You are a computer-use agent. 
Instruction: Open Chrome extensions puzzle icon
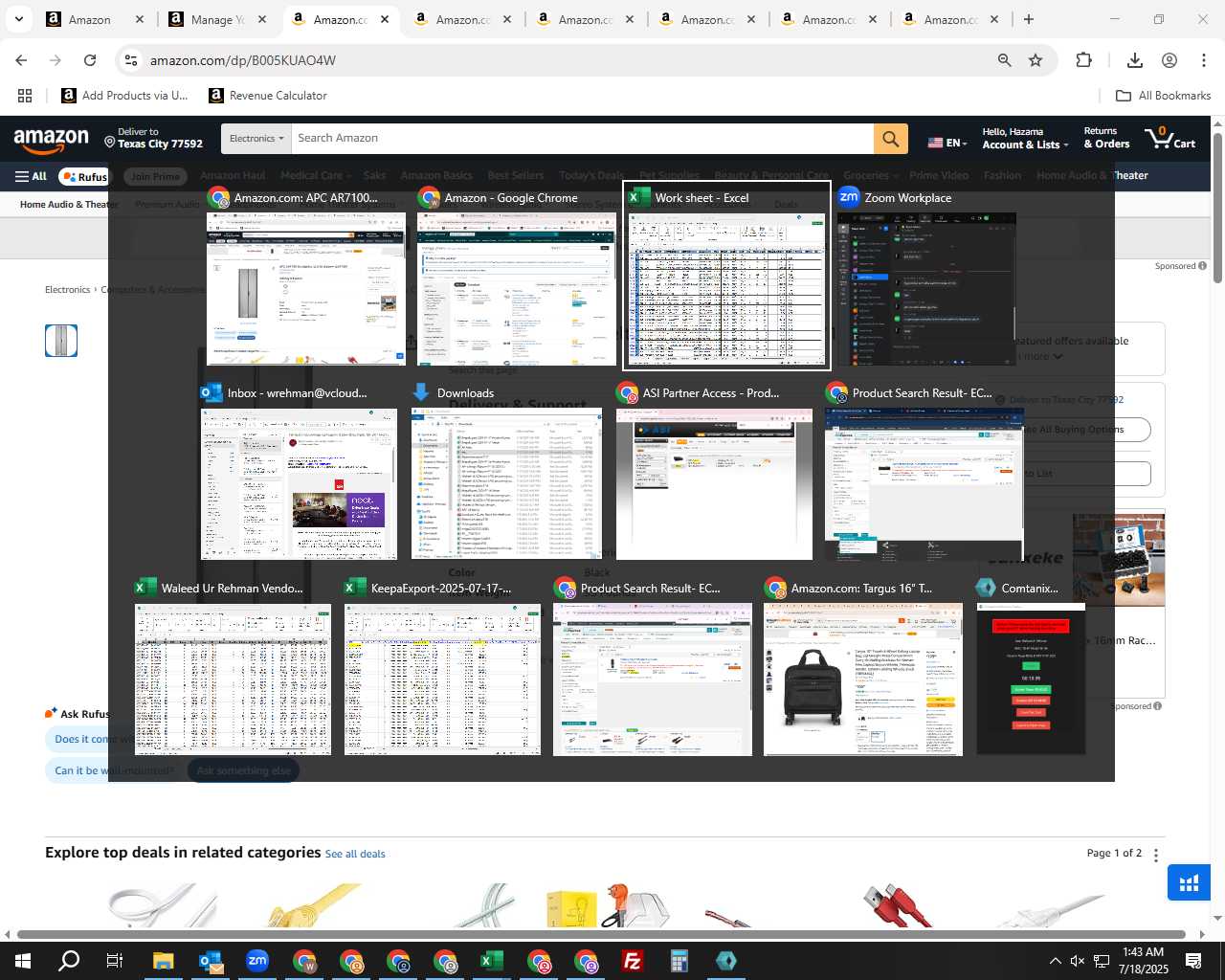(1084, 60)
